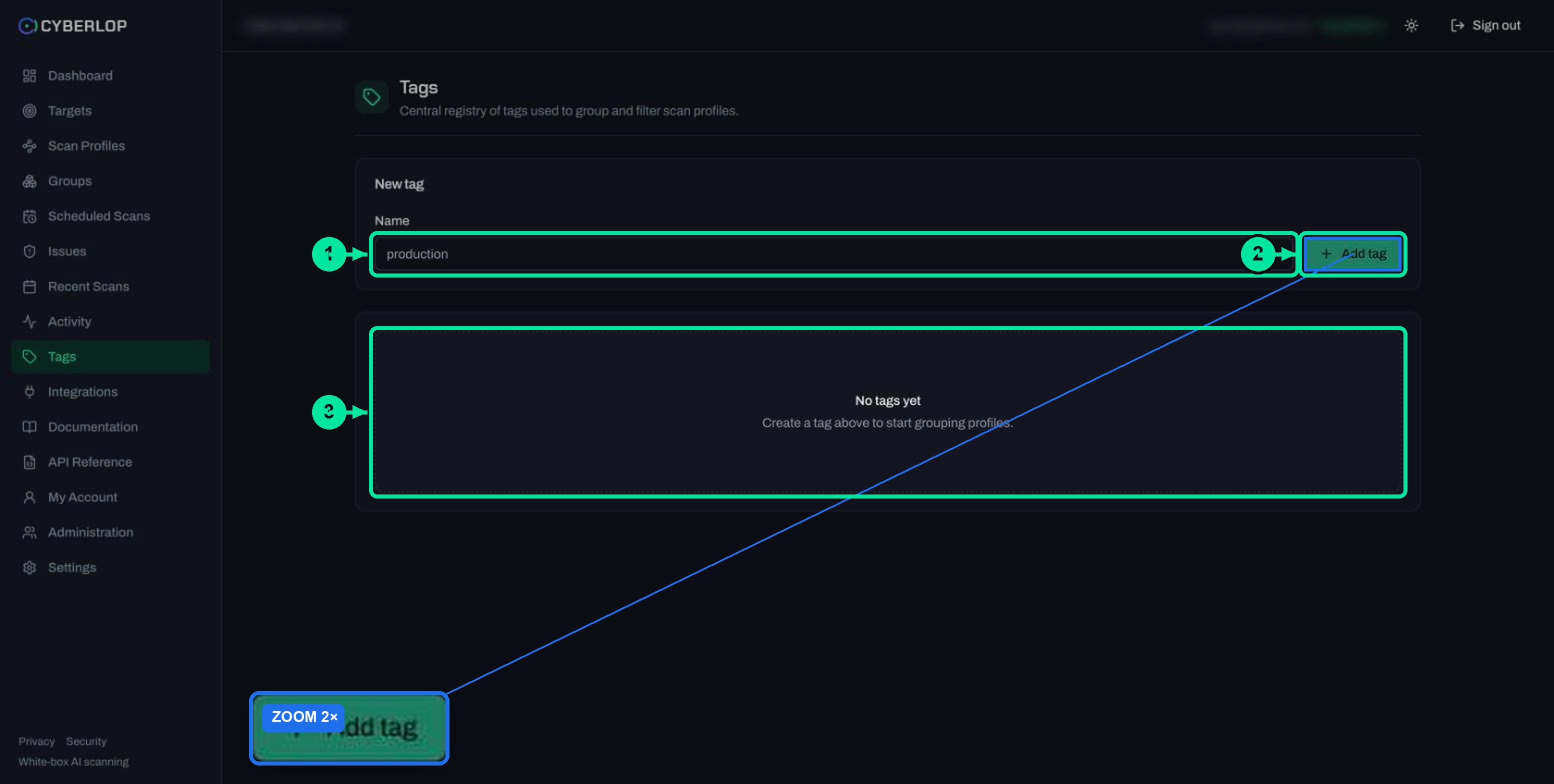The height and width of the screenshot is (784, 1554).
Task: Click the green tag icon beside Tags heading
Action: pyautogui.click(x=371, y=97)
